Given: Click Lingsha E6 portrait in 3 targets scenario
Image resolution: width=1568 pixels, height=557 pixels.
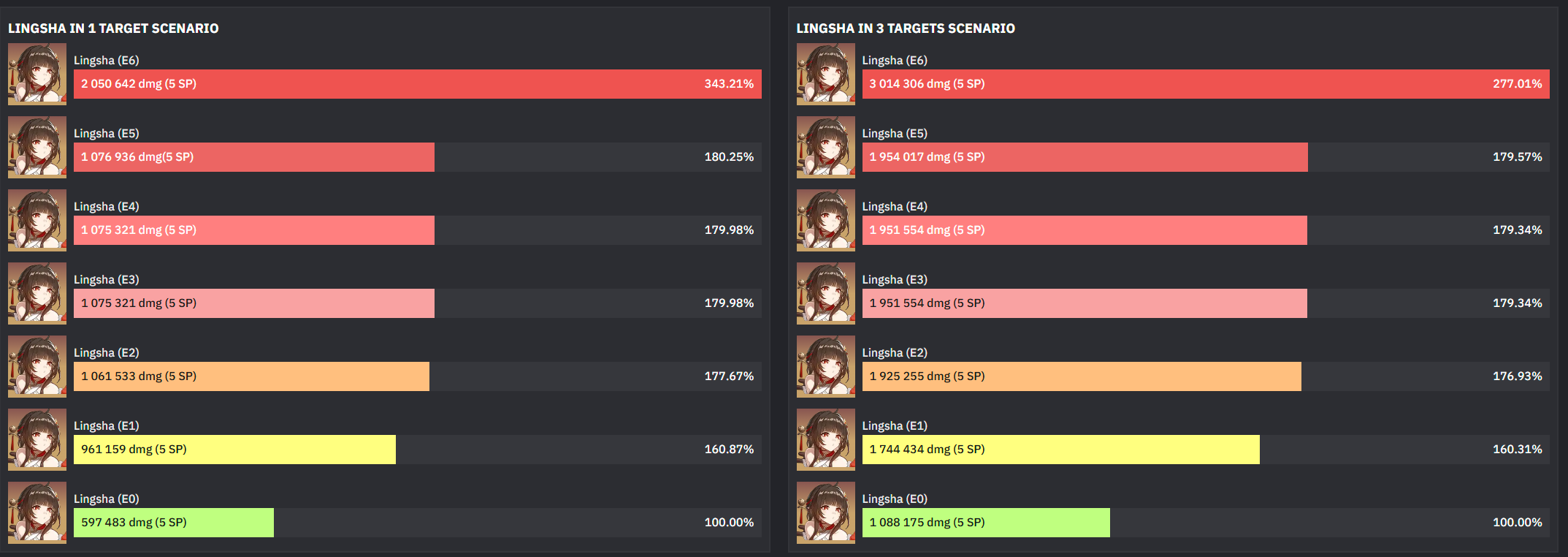Looking at the screenshot, I should point(825,75).
